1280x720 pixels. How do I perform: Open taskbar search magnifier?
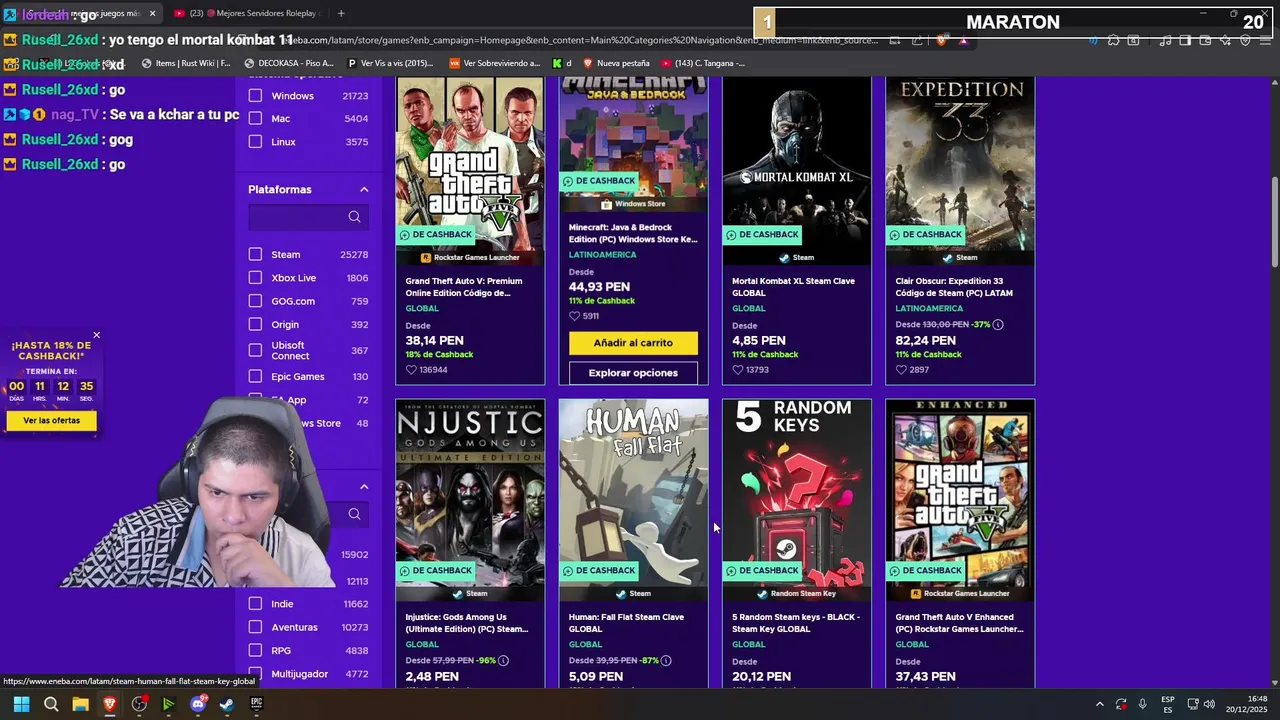(x=51, y=704)
